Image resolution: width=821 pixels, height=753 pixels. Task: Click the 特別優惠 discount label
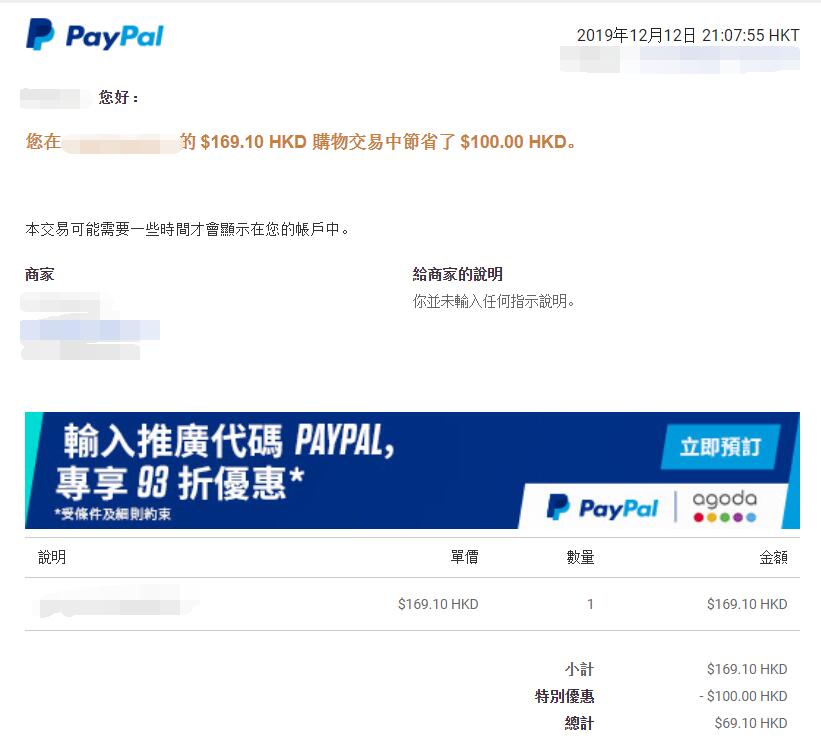coord(564,696)
